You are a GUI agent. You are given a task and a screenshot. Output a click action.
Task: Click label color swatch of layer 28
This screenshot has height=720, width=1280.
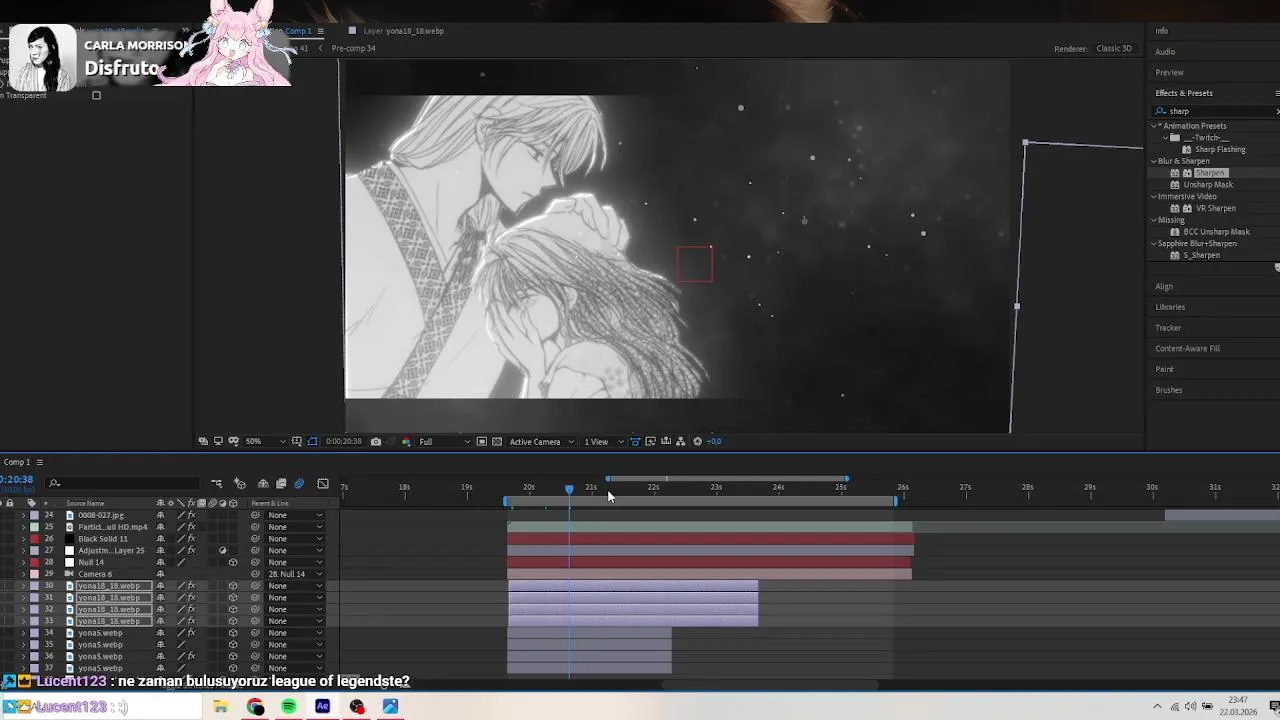click(x=34, y=562)
